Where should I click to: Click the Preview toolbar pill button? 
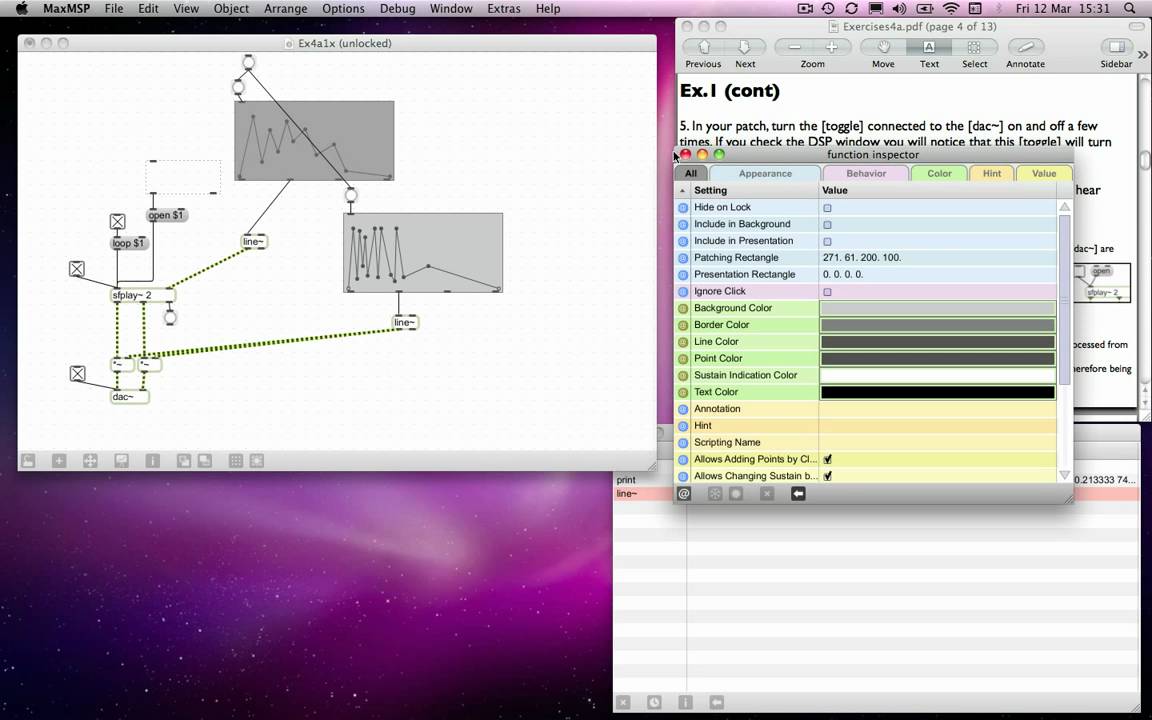pyautogui.click(x=1136, y=26)
